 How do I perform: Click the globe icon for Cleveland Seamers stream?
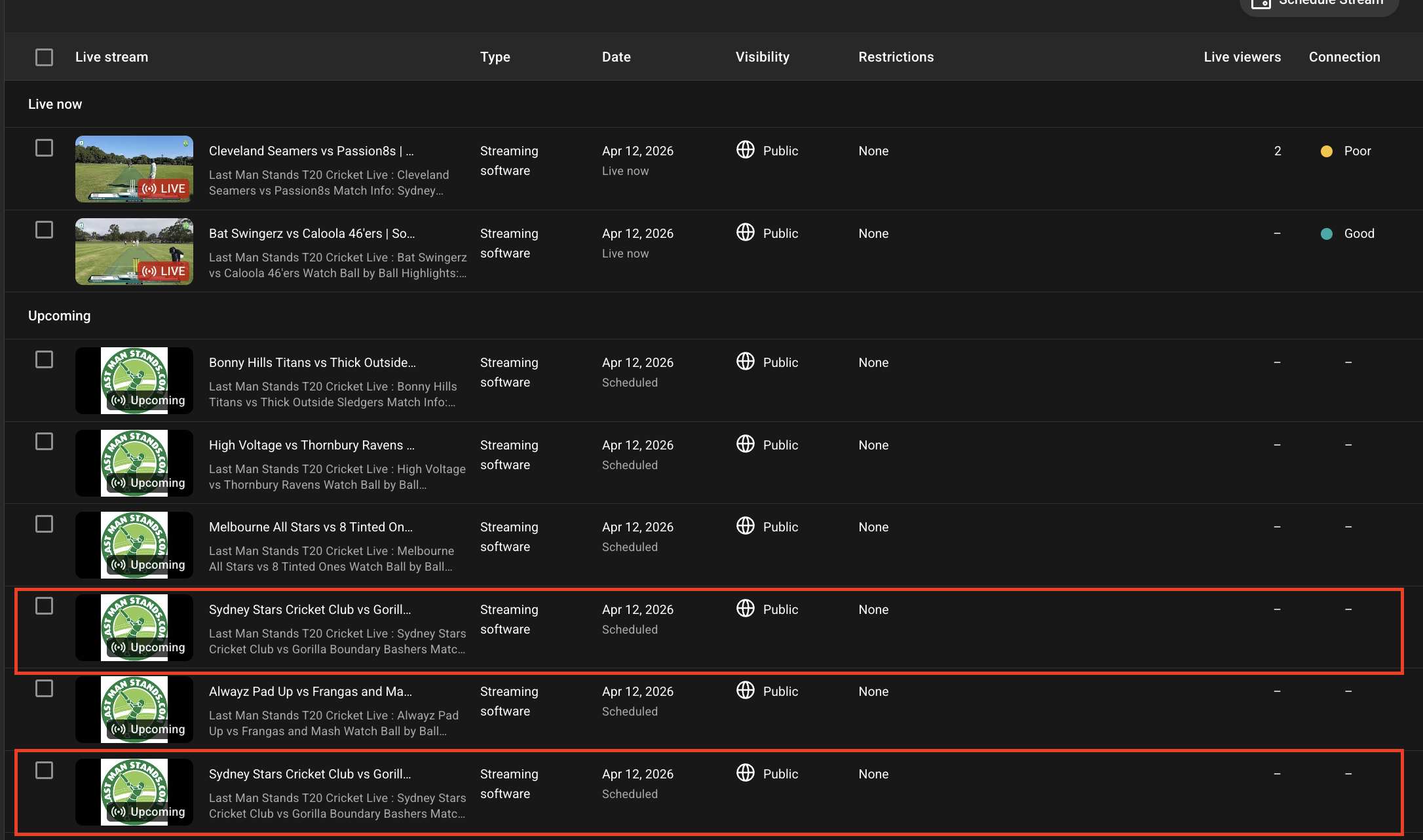745,150
